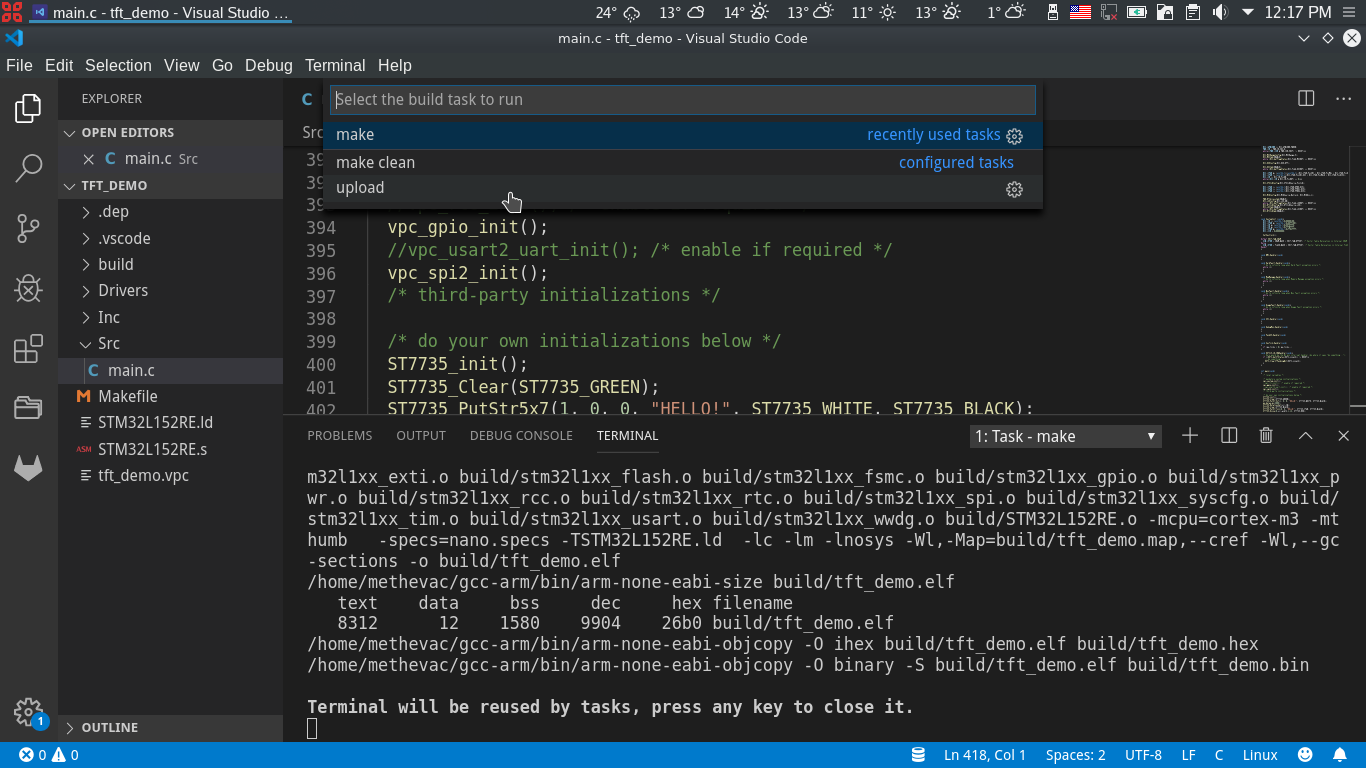Add a new terminal with plus icon
Viewport: 1366px width, 768px height.
click(x=1190, y=436)
